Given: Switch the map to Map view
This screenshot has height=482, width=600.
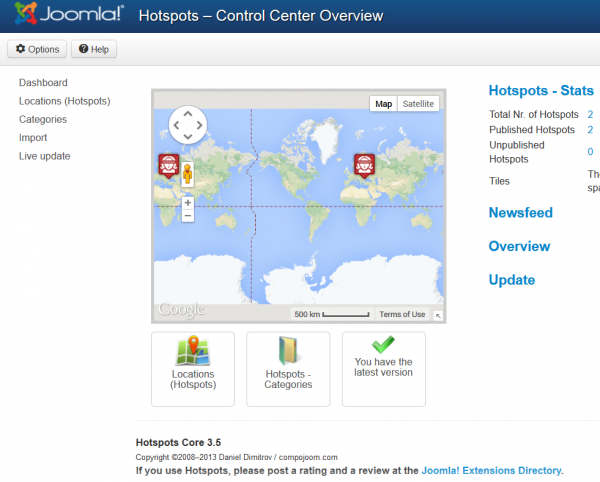Looking at the screenshot, I should [383, 104].
